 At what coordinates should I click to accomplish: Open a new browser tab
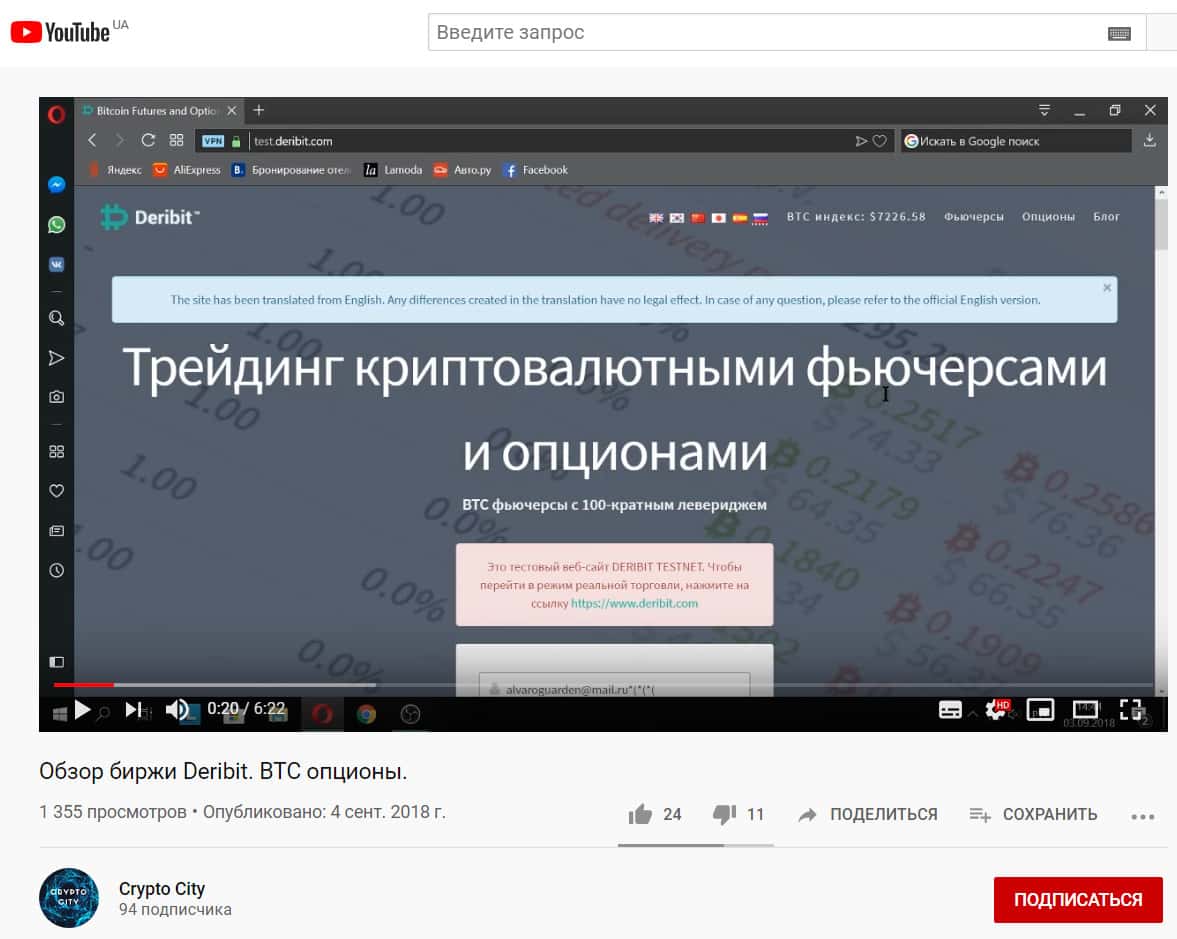(x=258, y=110)
